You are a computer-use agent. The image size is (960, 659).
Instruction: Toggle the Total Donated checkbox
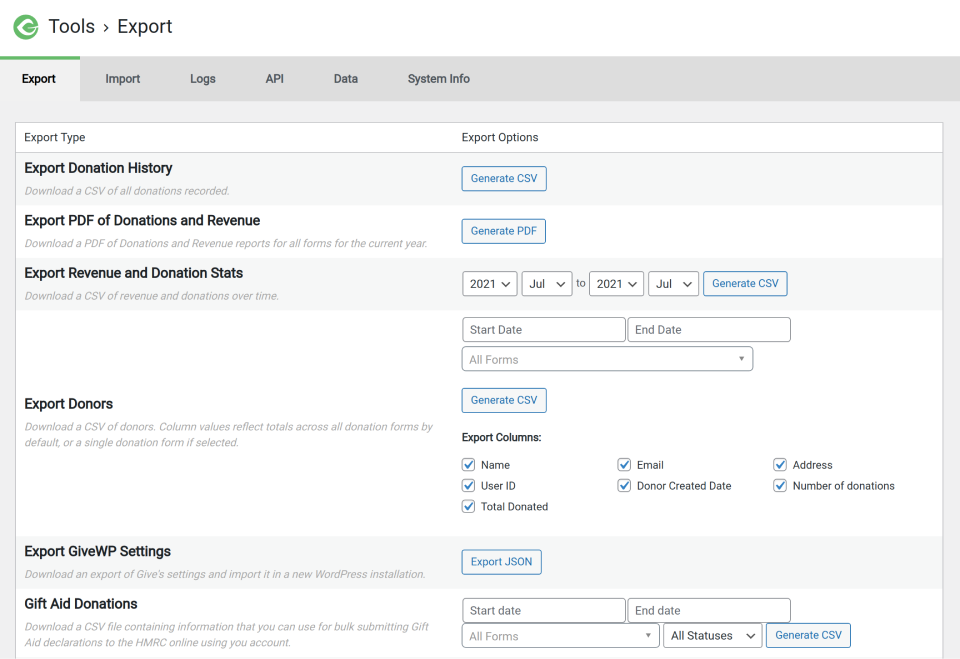[x=468, y=506]
